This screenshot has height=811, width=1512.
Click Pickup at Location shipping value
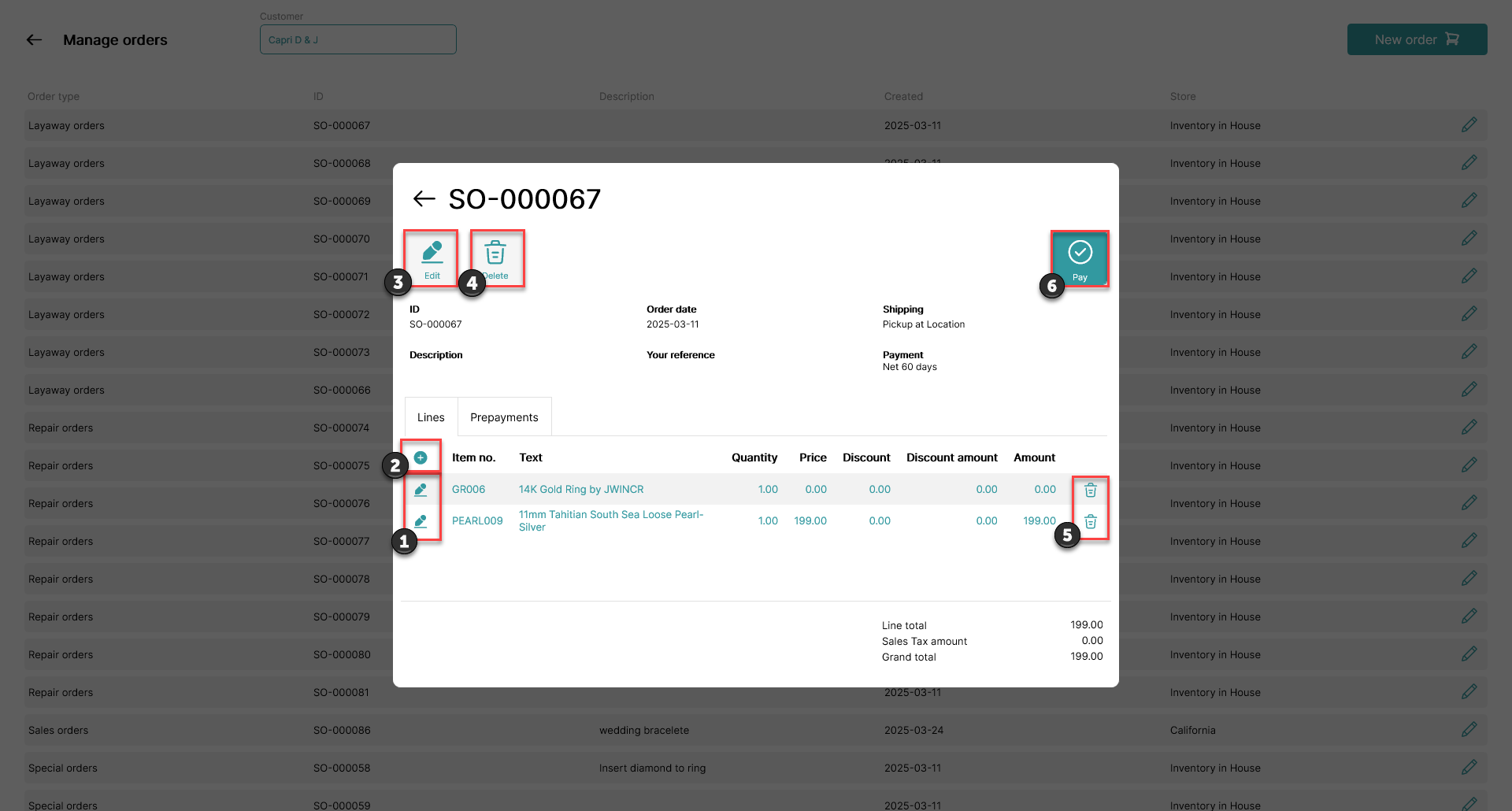point(924,324)
